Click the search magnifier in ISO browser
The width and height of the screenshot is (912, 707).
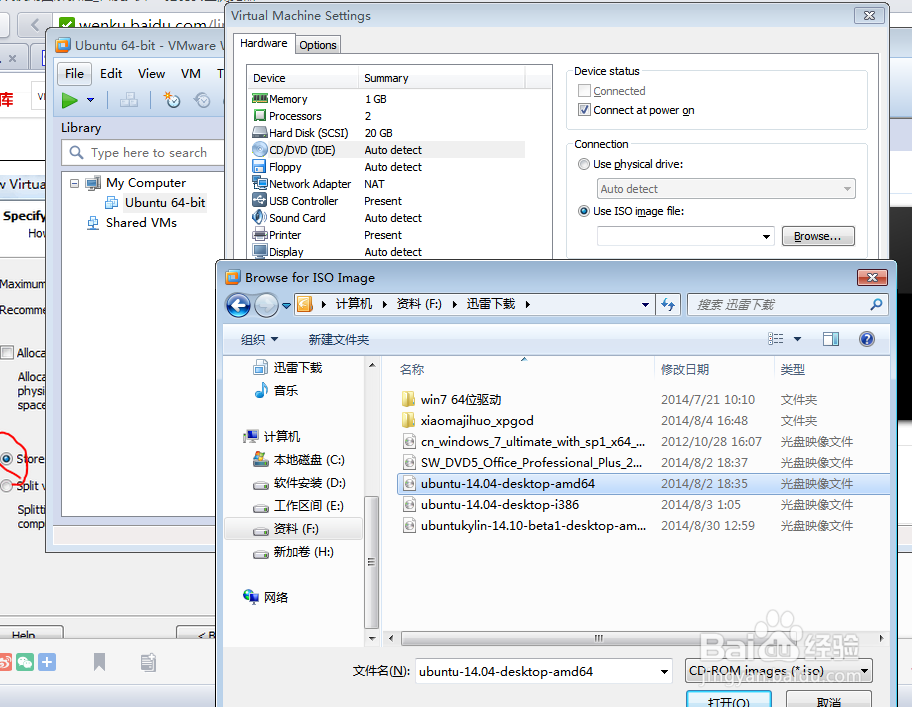pyautogui.click(x=876, y=304)
